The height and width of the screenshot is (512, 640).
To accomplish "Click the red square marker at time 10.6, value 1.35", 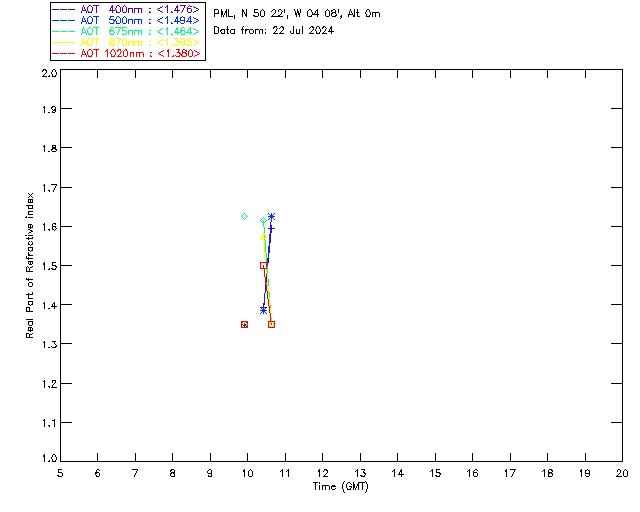I will click(x=271, y=325).
